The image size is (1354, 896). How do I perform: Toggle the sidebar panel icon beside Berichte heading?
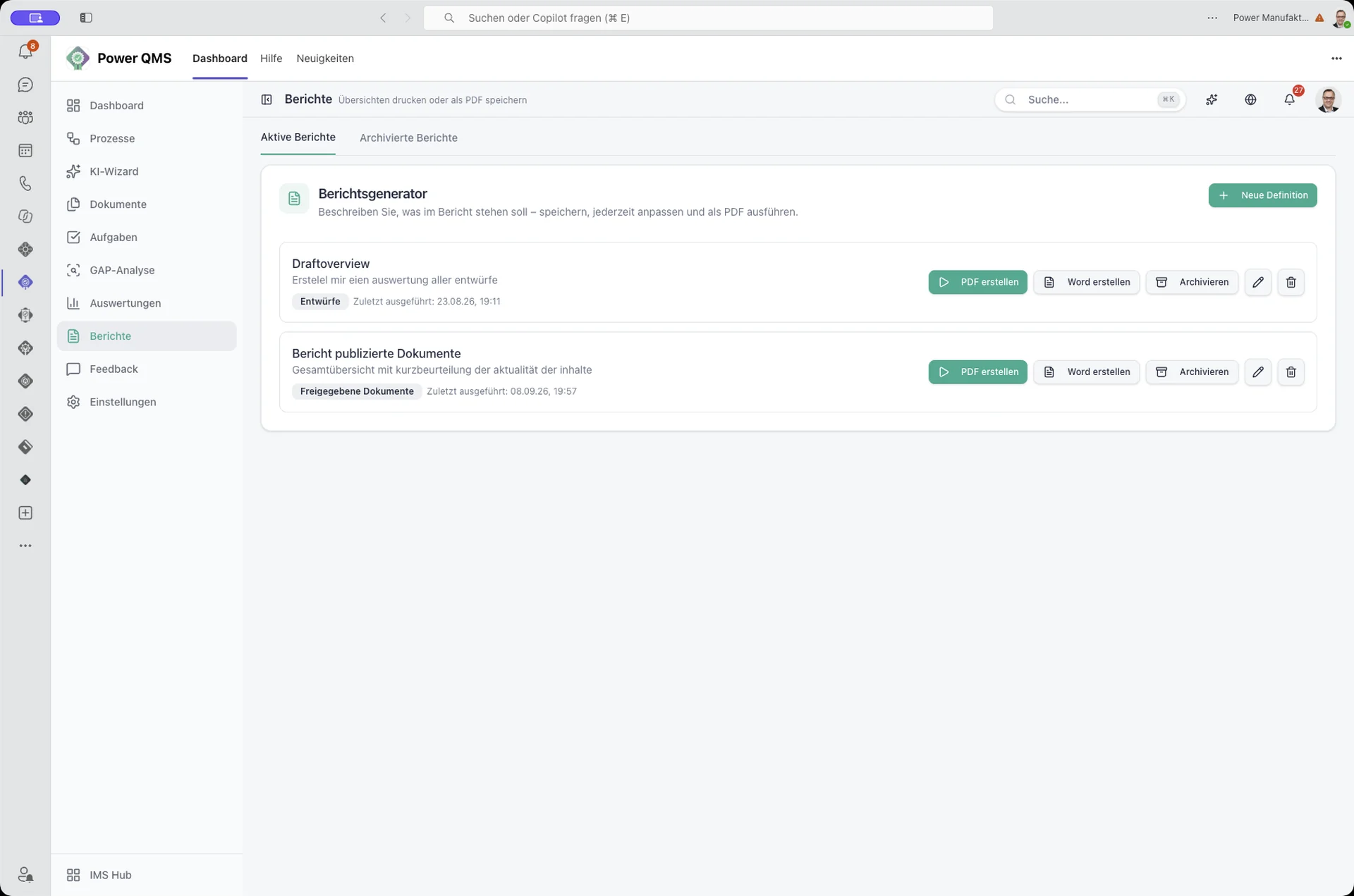tap(267, 99)
